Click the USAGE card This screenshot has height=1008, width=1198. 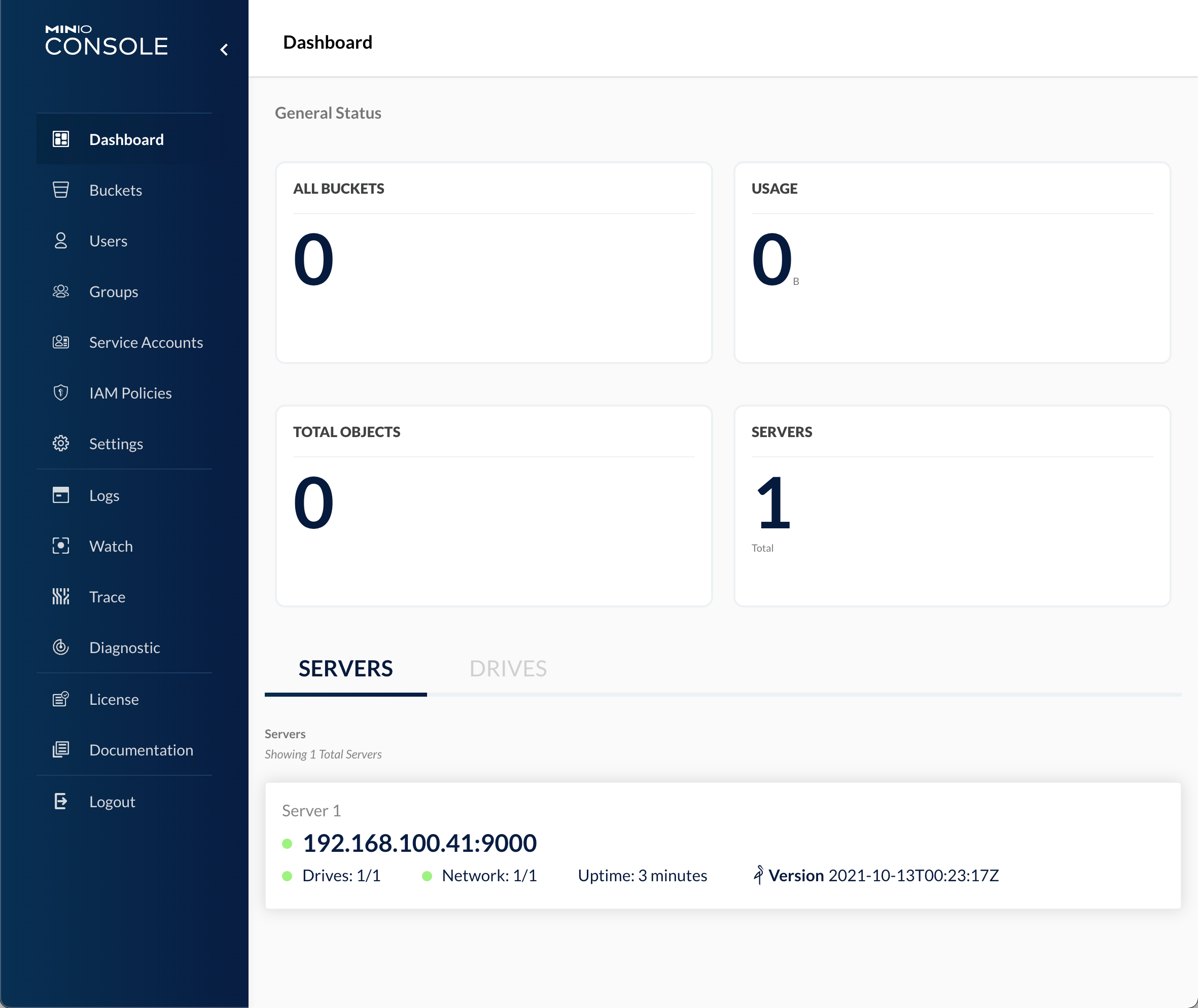point(952,263)
